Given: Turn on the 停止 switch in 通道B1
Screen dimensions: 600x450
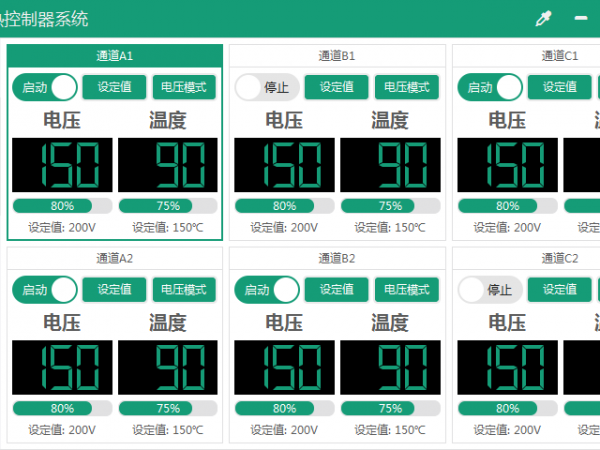Looking at the screenshot, I should coord(267,87).
